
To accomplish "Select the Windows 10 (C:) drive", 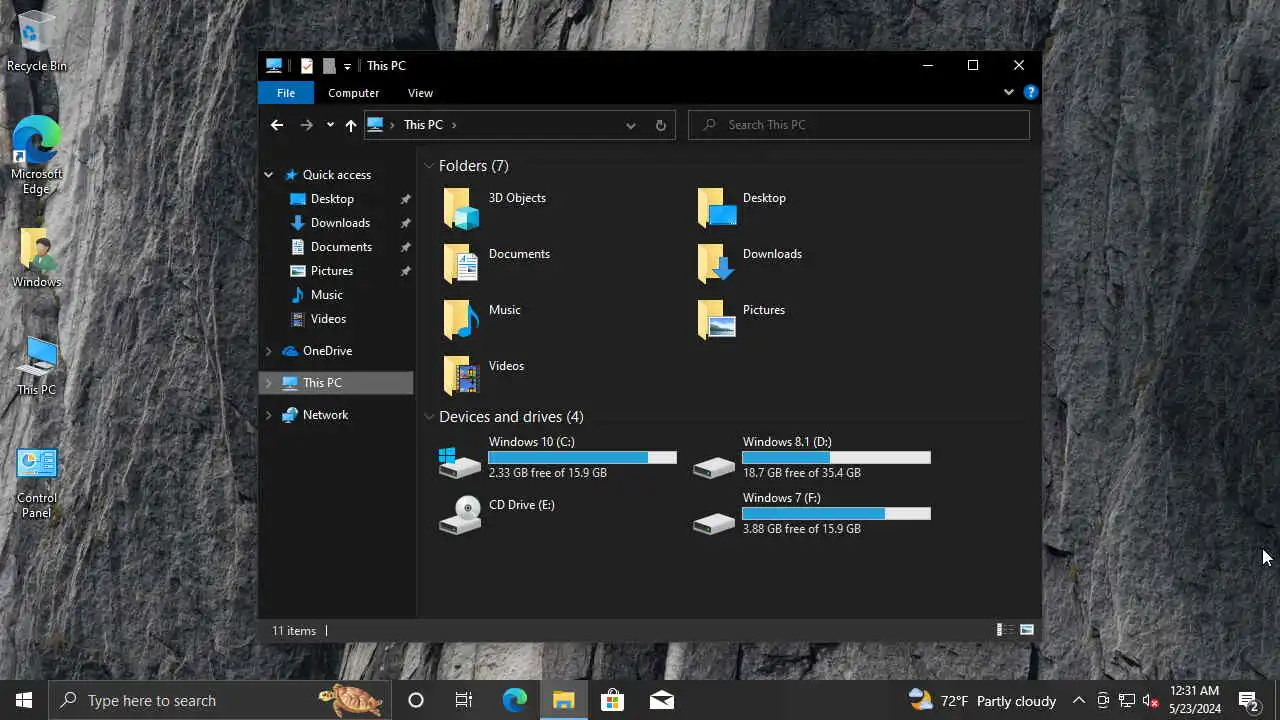I will pos(558,460).
